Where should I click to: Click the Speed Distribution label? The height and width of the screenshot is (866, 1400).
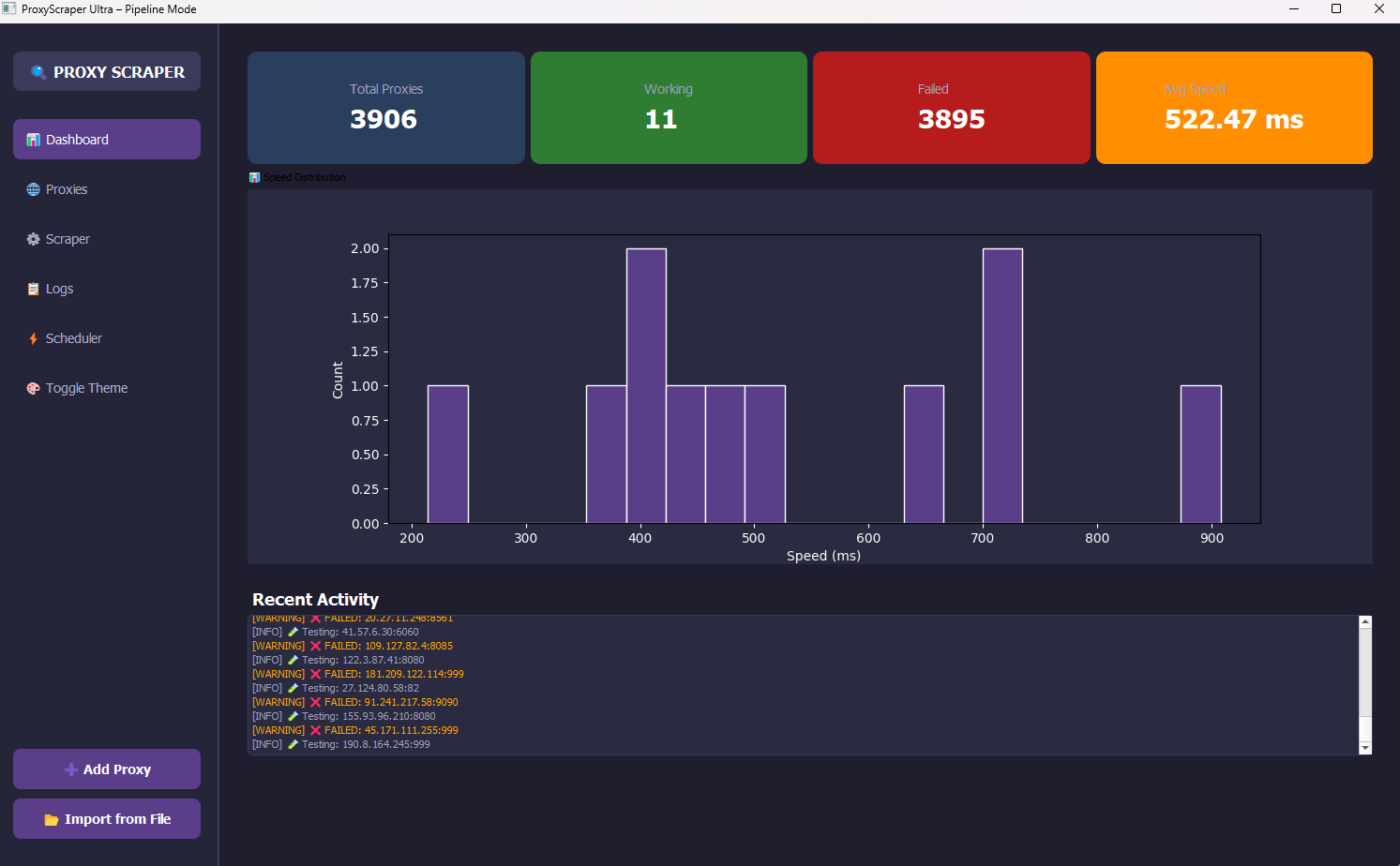pos(304,177)
